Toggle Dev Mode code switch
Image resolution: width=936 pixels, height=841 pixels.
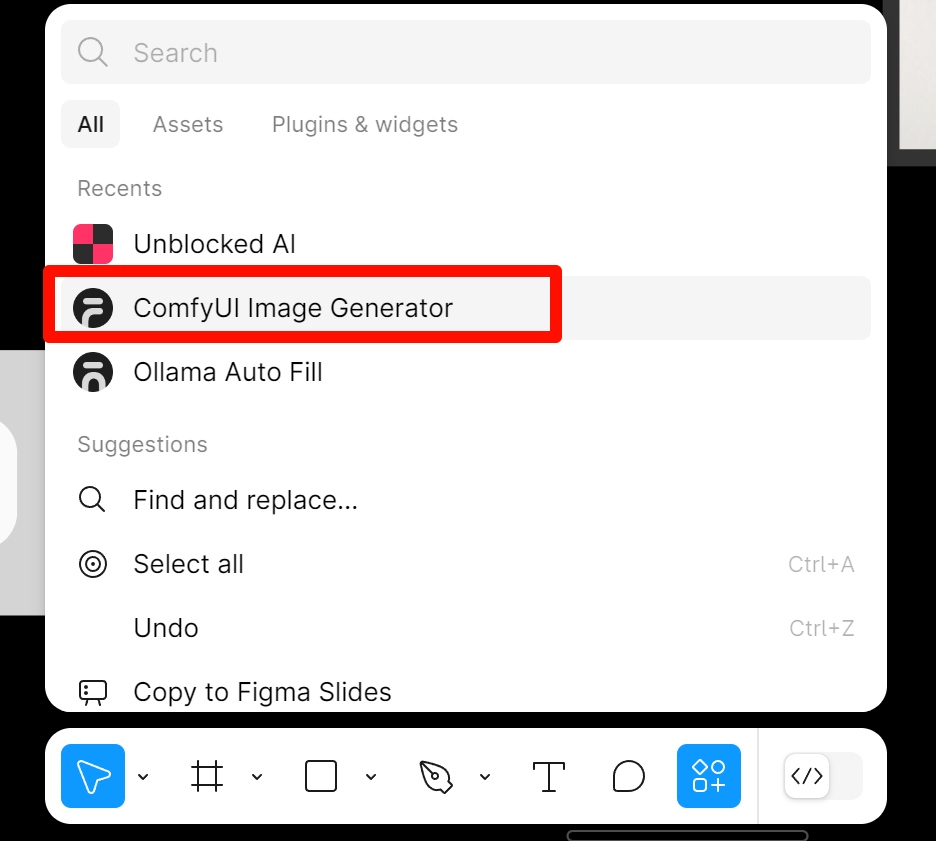point(823,776)
